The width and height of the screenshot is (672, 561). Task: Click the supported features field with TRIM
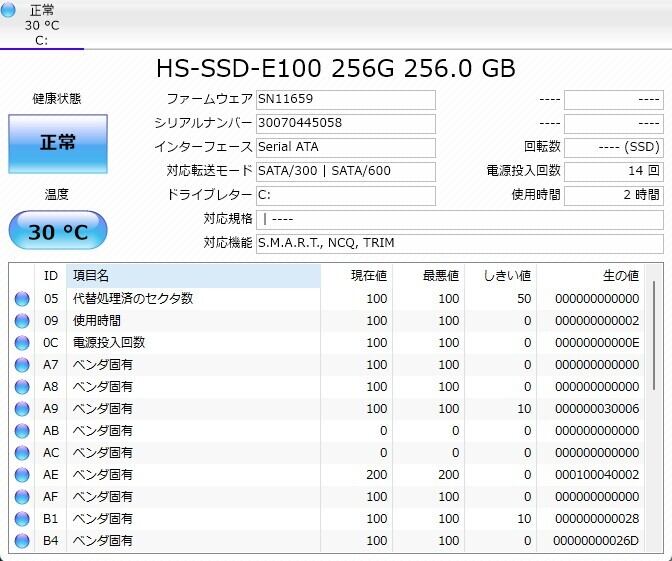coord(459,243)
